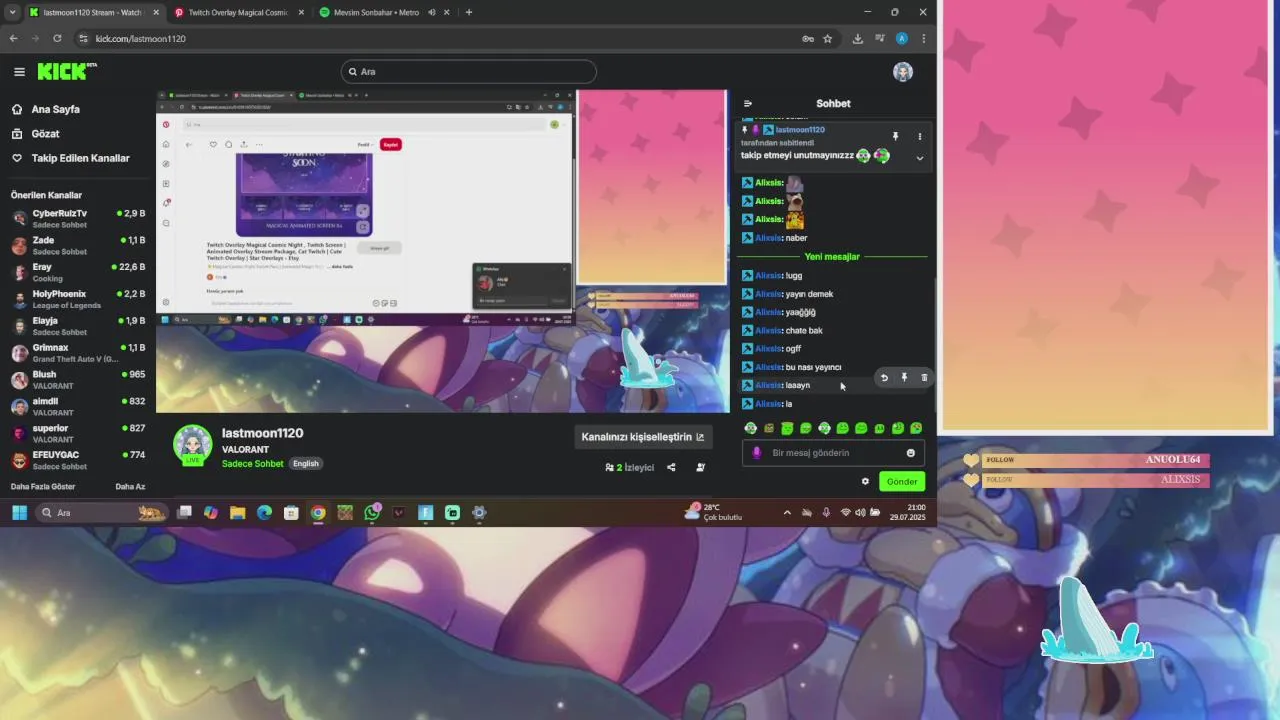Open the password manager key icon
Screen dimensions: 1280x720
(x=807, y=38)
